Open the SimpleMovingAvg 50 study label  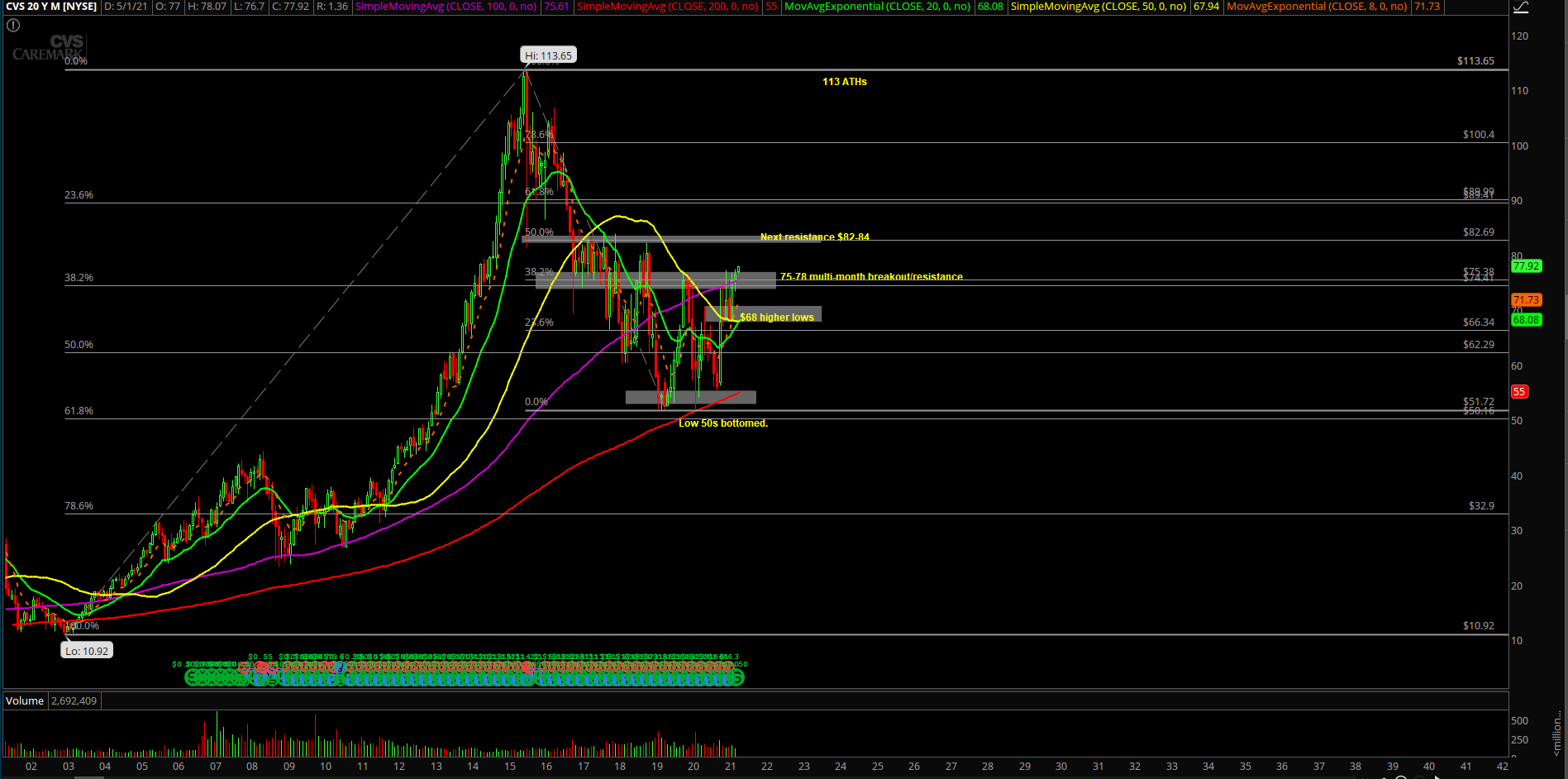tap(1098, 7)
